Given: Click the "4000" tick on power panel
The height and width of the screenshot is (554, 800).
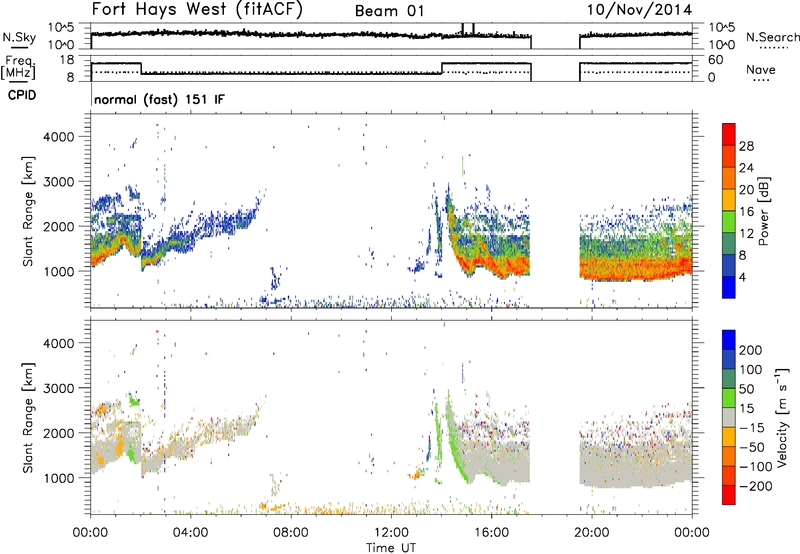Looking at the screenshot, I should click(58, 137).
